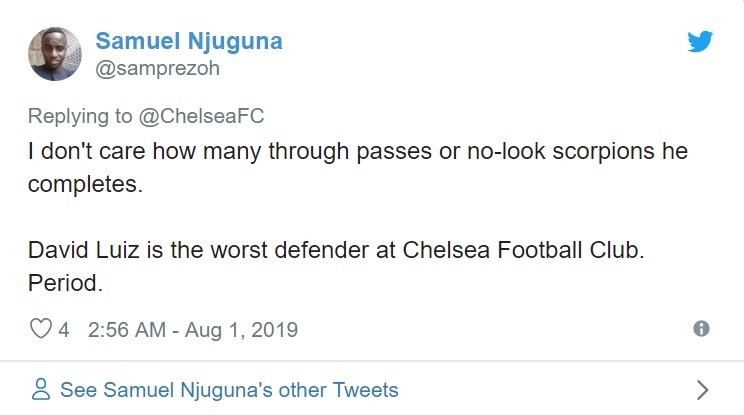Open the Samuel Njuguna display name link
The height and width of the screenshot is (415, 744).
(x=188, y=41)
